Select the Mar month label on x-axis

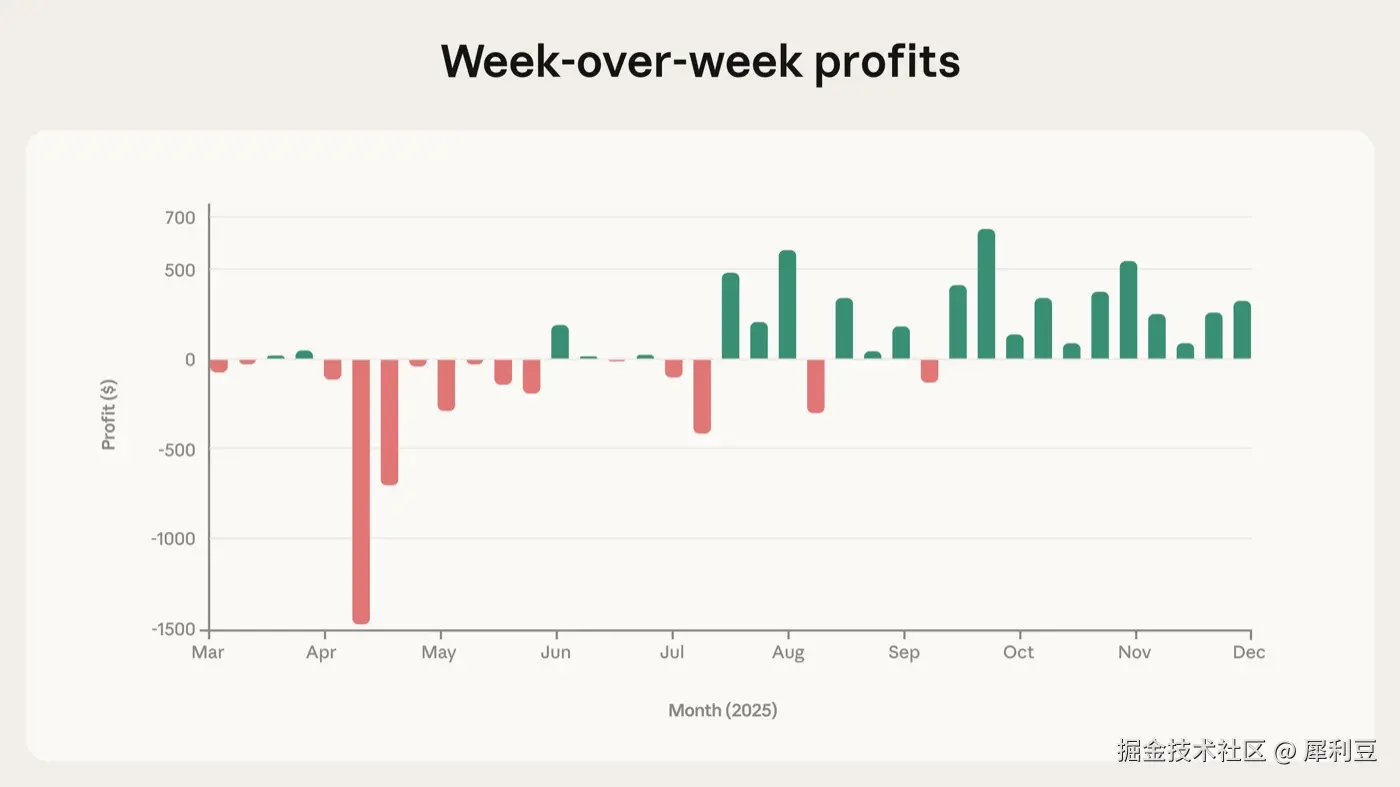point(208,652)
